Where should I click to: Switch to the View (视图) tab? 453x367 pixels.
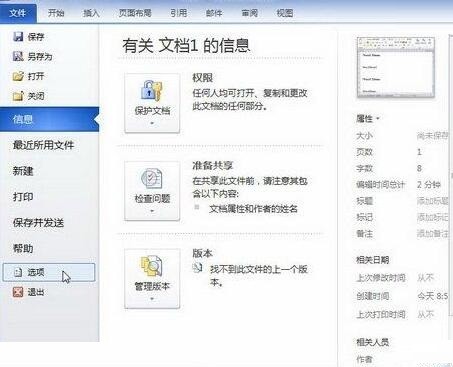(x=285, y=13)
